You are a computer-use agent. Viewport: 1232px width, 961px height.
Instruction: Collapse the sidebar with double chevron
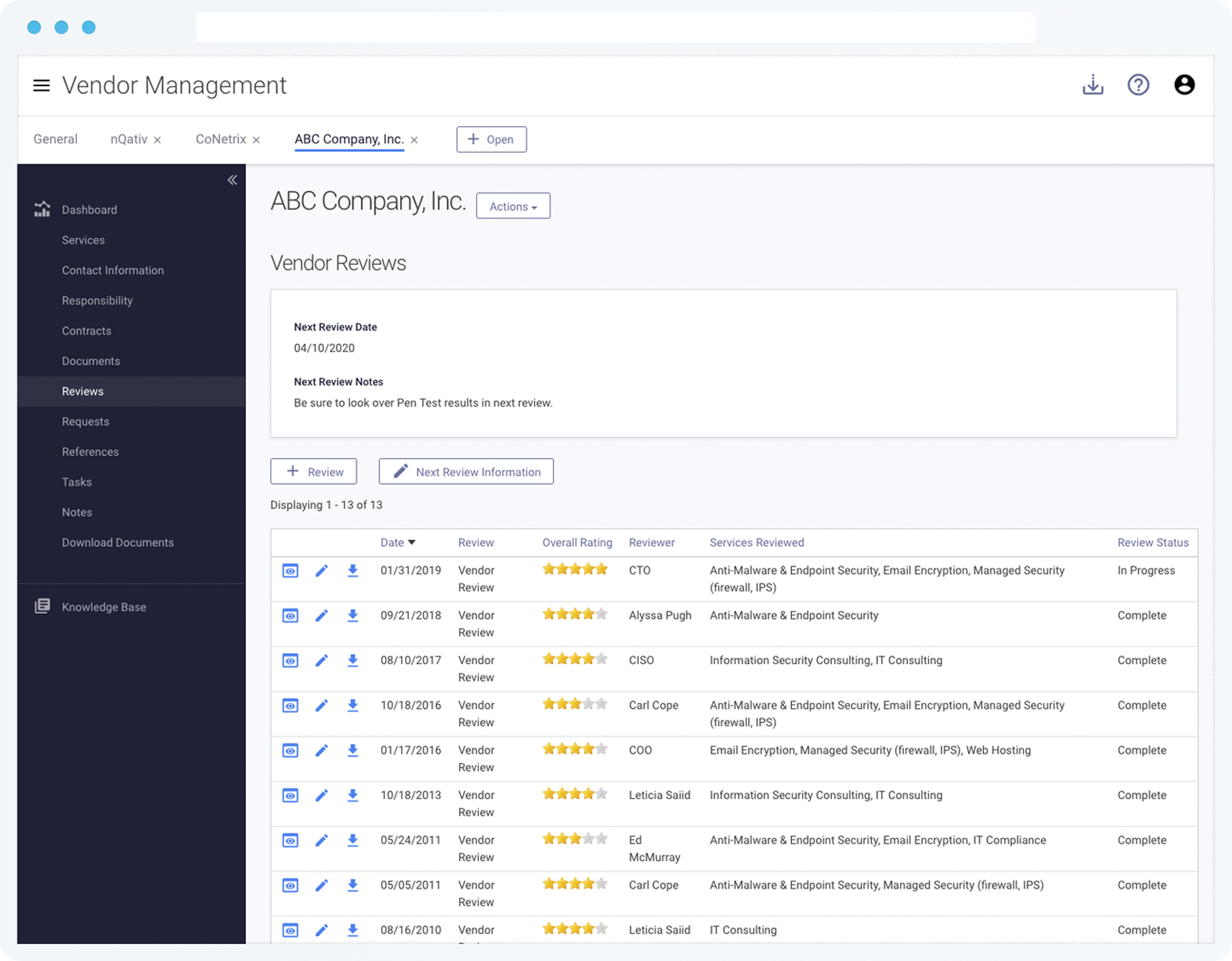click(x=233, y=180)
